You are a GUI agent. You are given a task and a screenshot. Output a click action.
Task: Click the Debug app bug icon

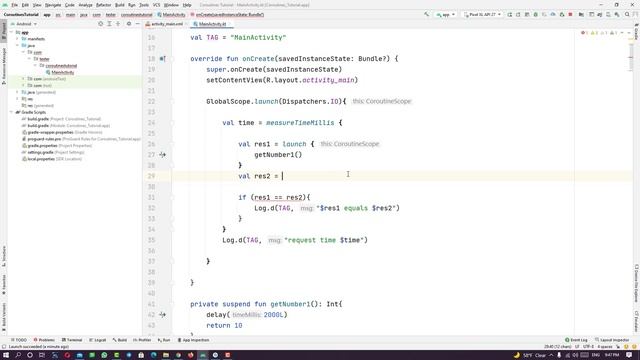click(x=536, y=15)
